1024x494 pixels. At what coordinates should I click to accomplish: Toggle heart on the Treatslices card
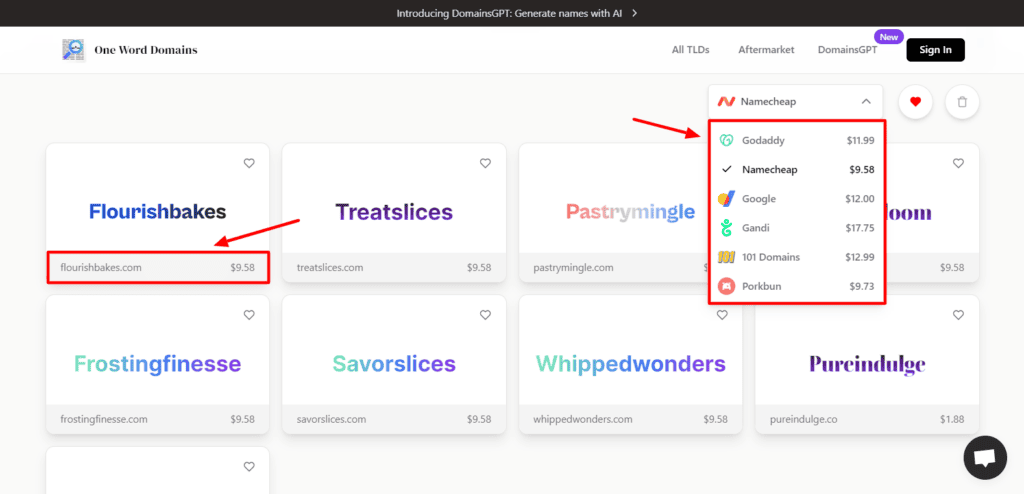click(485, 163)
